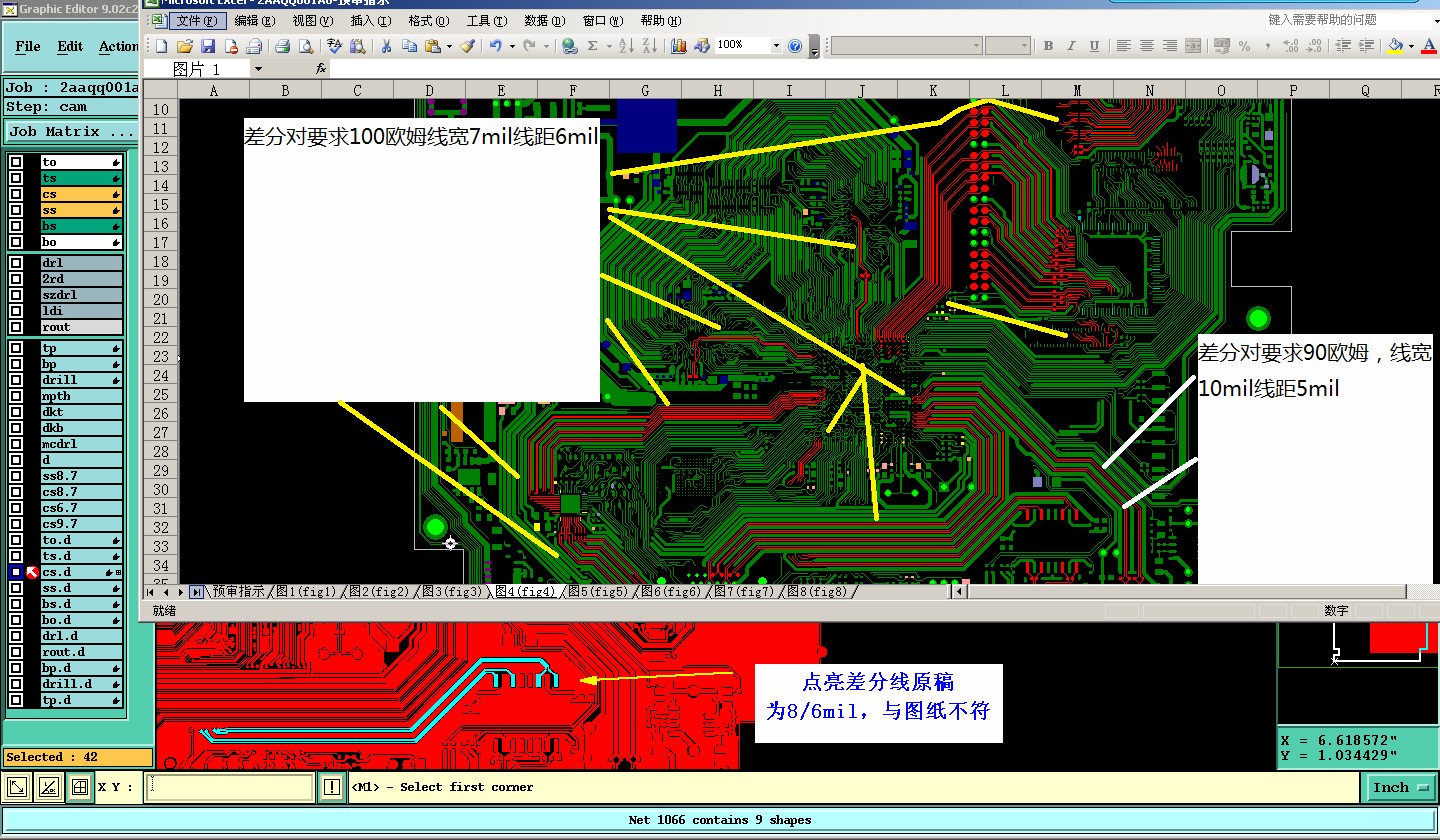Open the 格式 (Format) menu in Excel
This screenshot has width=1440, height=840.
(428, 20)
